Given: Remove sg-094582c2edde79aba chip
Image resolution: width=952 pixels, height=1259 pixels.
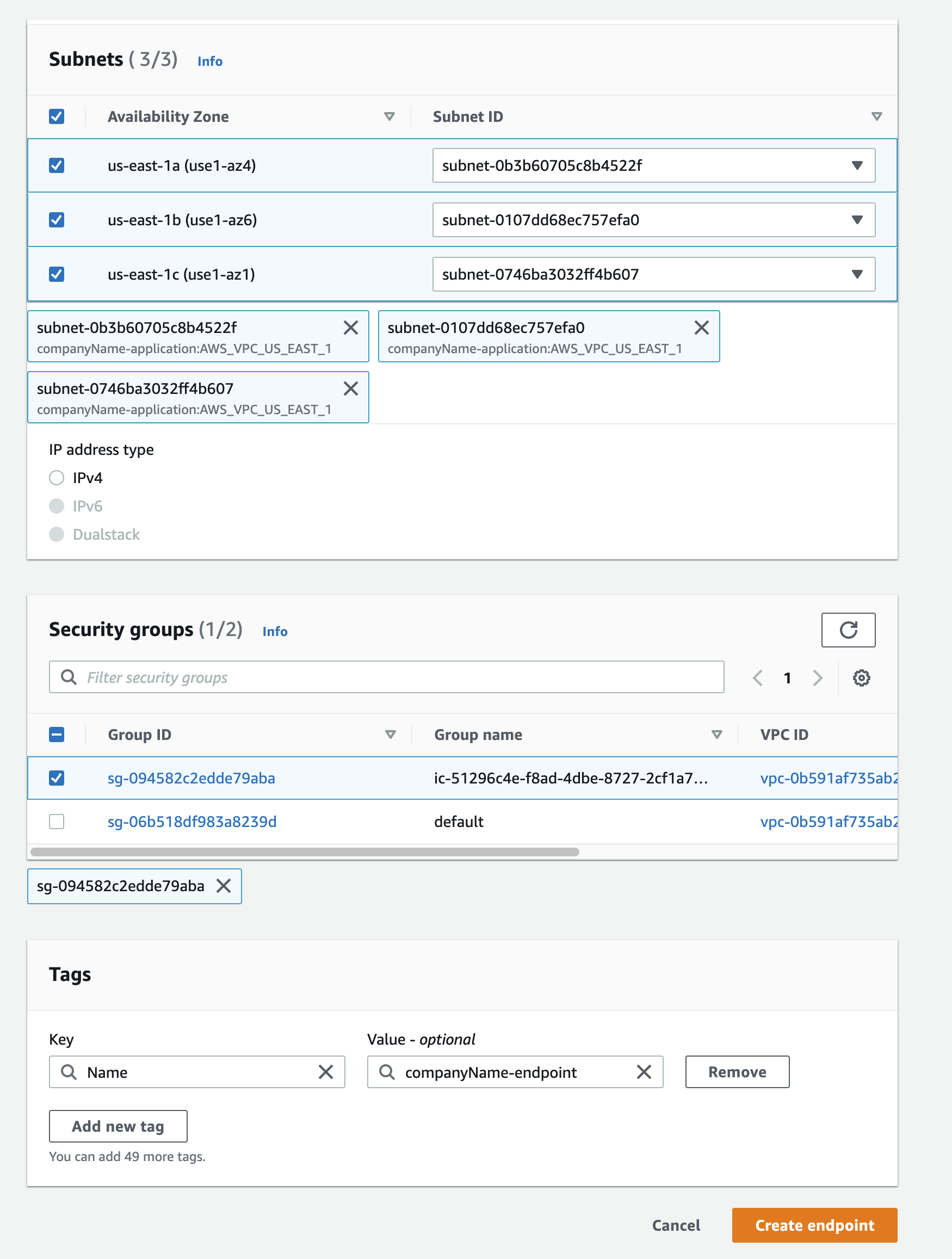Looking at the screenshot, I should tap(224, 886).
